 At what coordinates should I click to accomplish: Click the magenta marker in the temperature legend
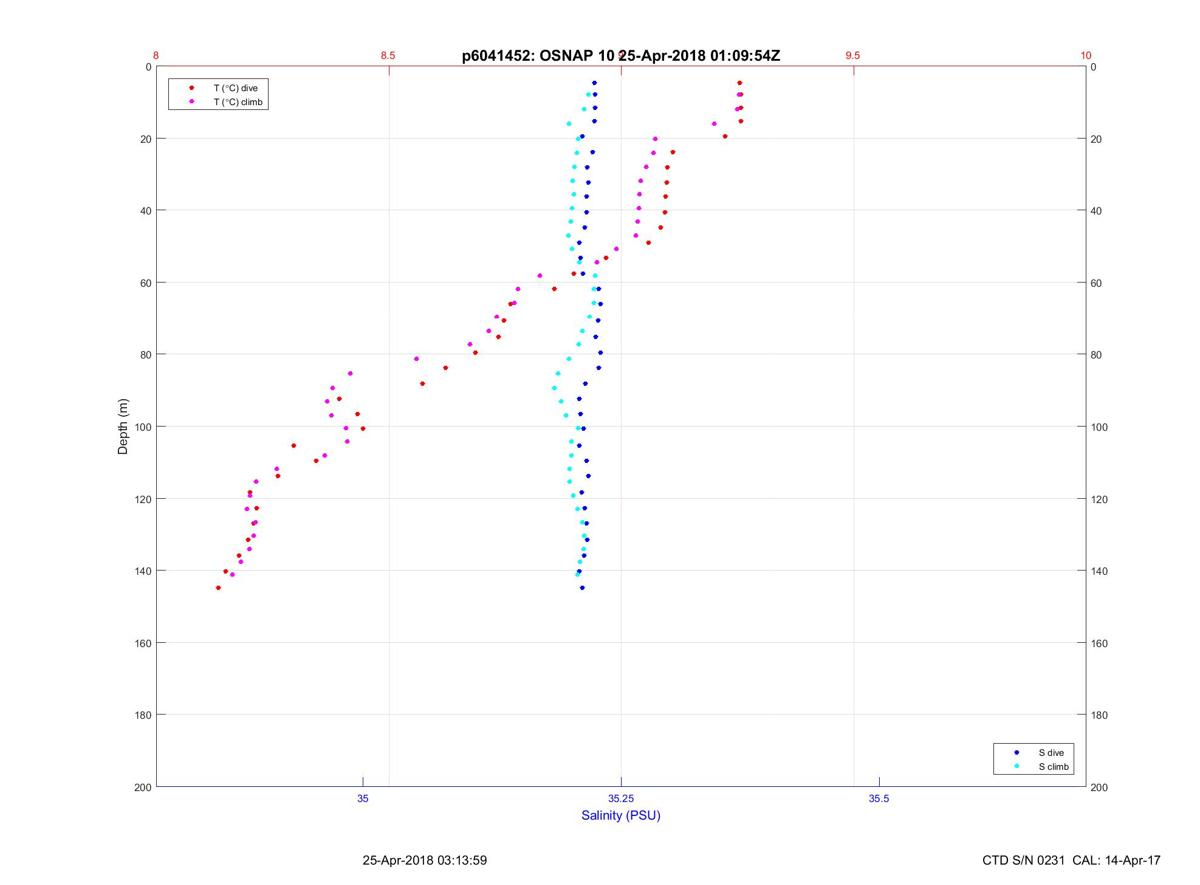tap(191, 102)
